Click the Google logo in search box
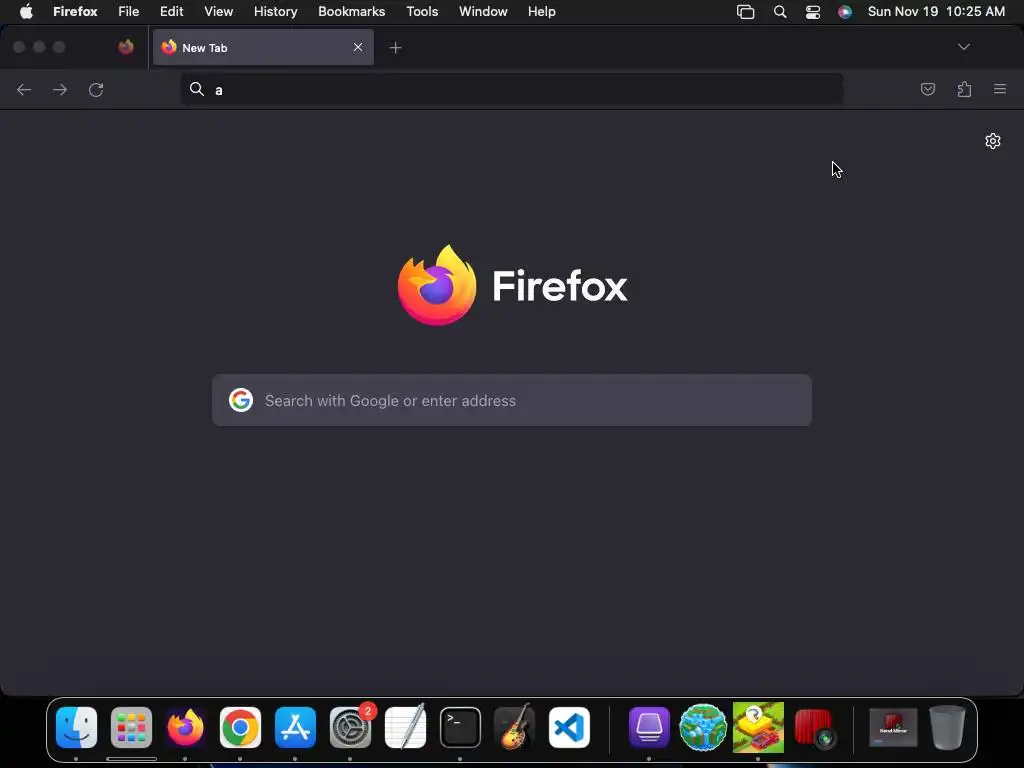This screenshot has width=1024, height=768. [240, 400]
